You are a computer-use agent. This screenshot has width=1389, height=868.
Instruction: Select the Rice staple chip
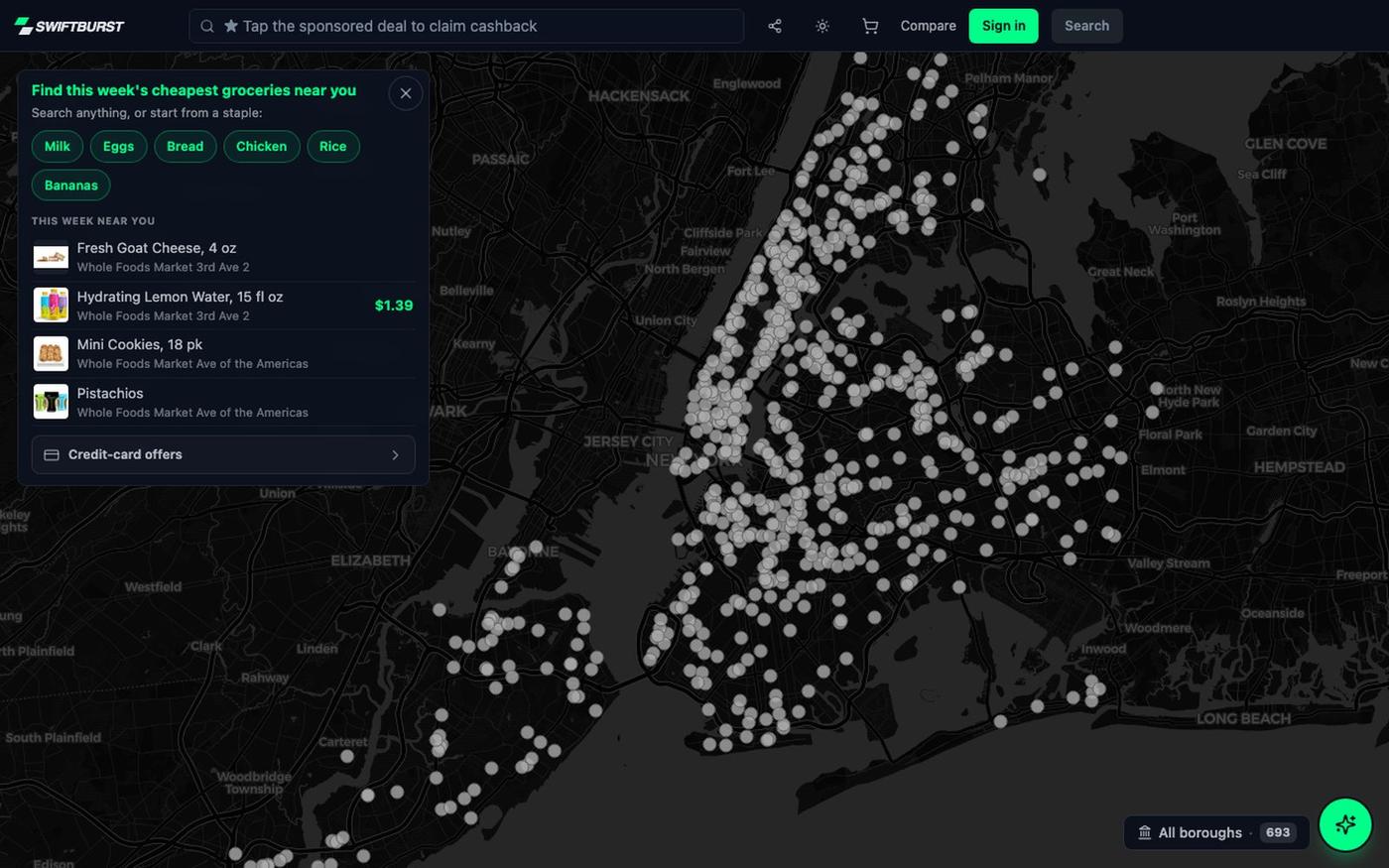[332, 146]
